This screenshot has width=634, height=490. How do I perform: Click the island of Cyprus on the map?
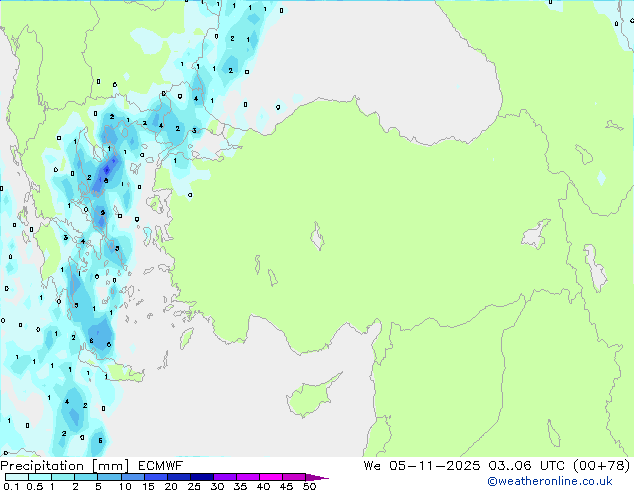click(311, 396)
